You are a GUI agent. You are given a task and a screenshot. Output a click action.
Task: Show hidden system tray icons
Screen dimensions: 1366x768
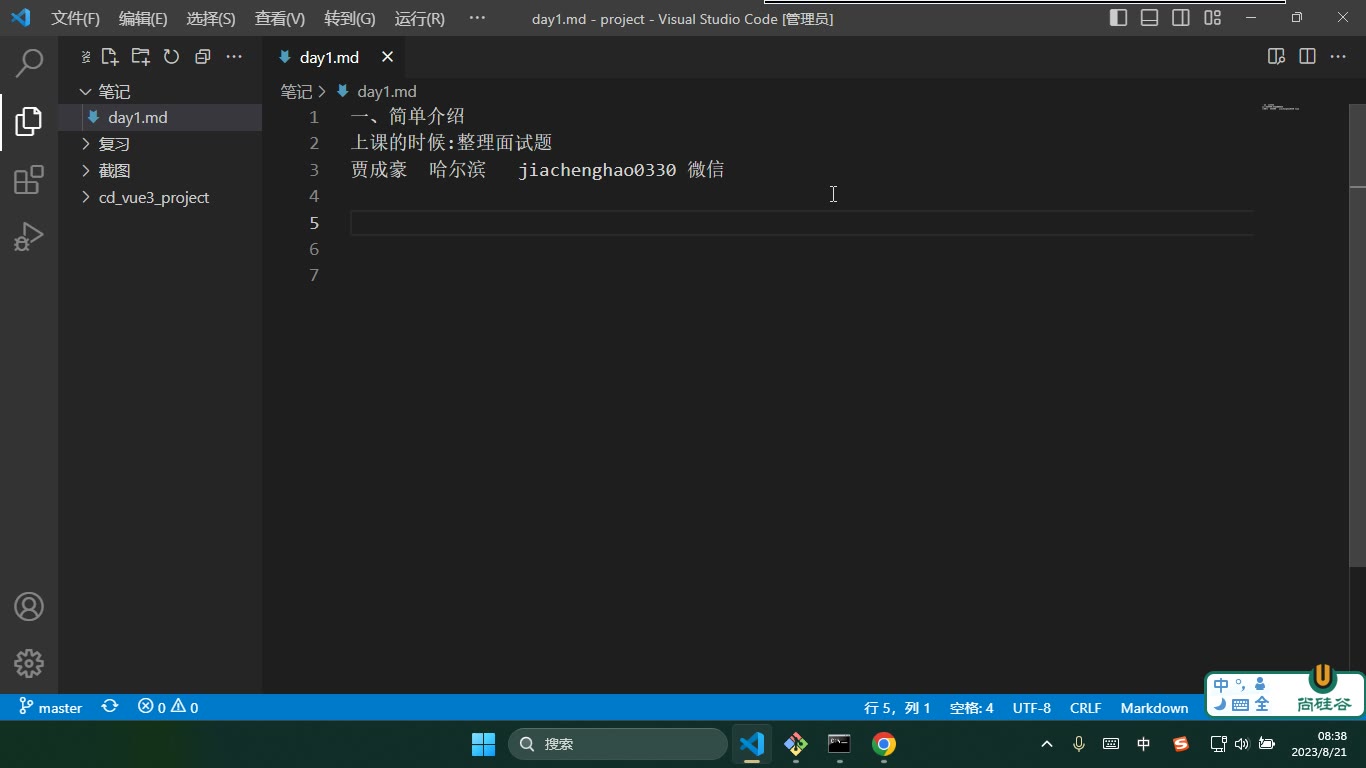[1047, 744]
